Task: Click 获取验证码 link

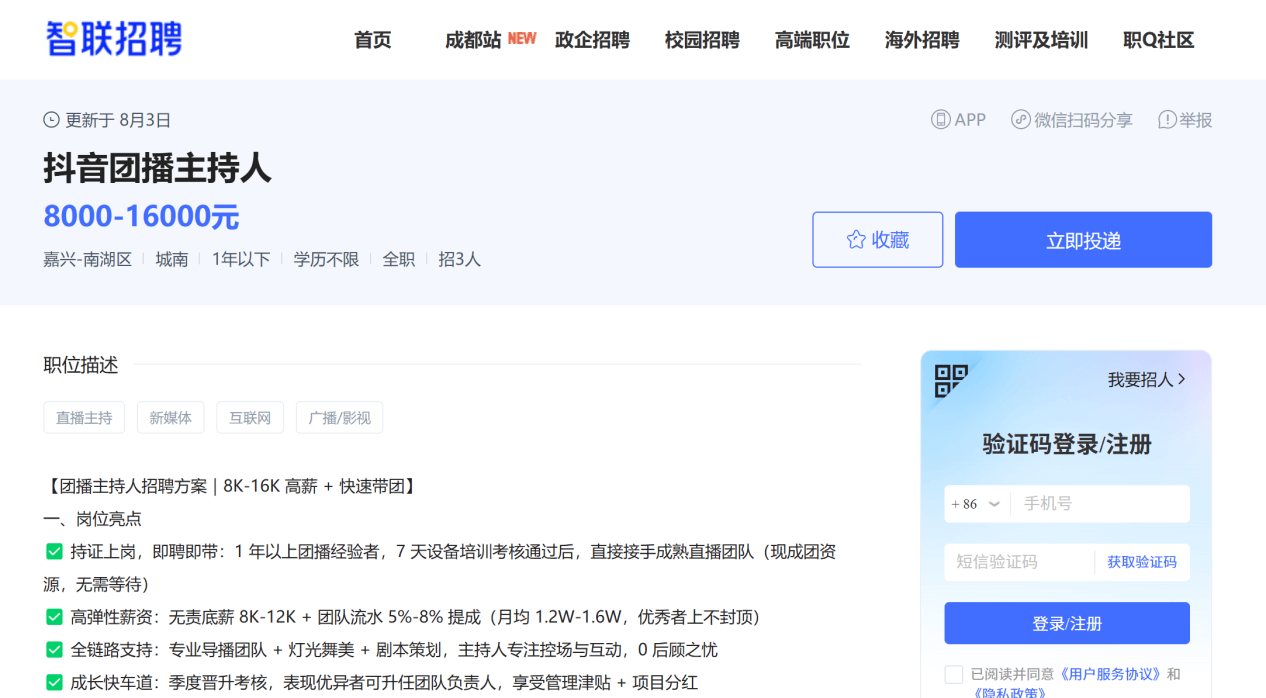Action: [x=1141, y=562]
